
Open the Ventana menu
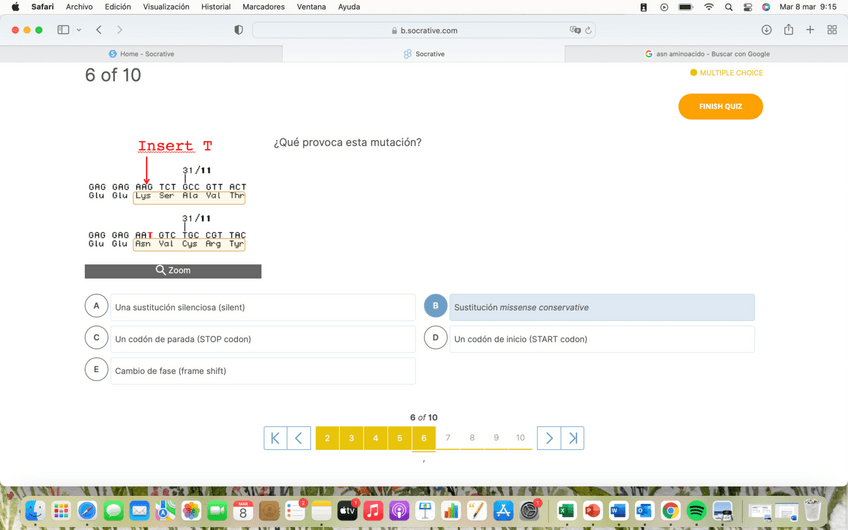[x=311, y=7]
